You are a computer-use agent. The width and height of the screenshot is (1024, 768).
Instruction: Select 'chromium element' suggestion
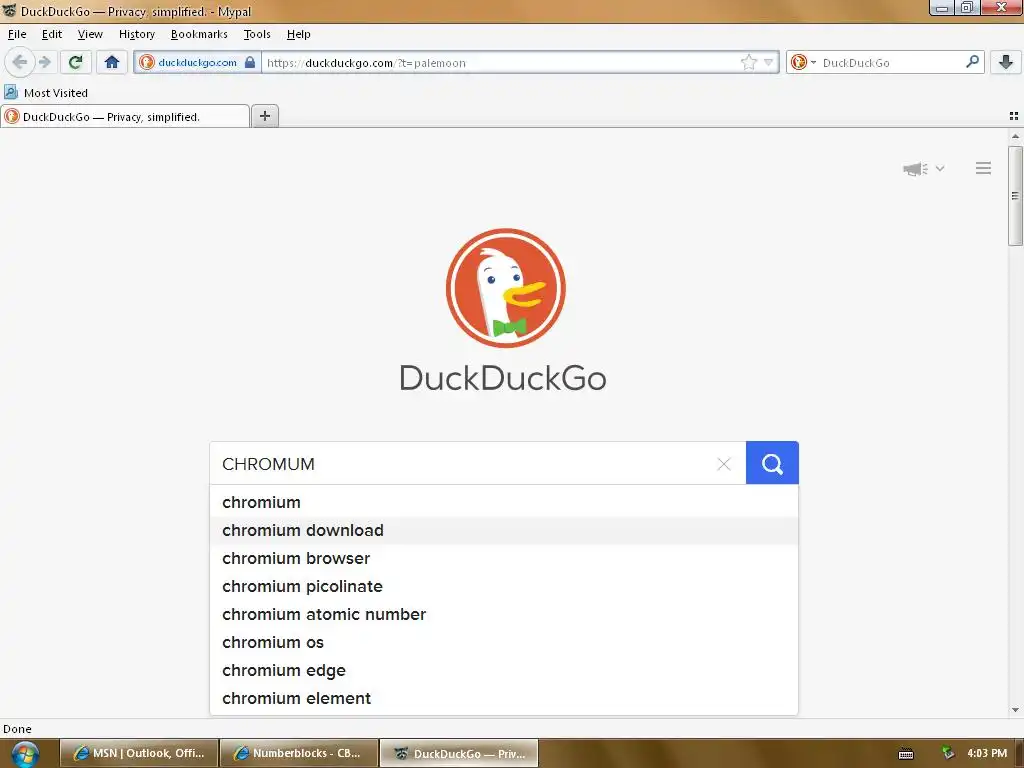[x=504, y=699]
